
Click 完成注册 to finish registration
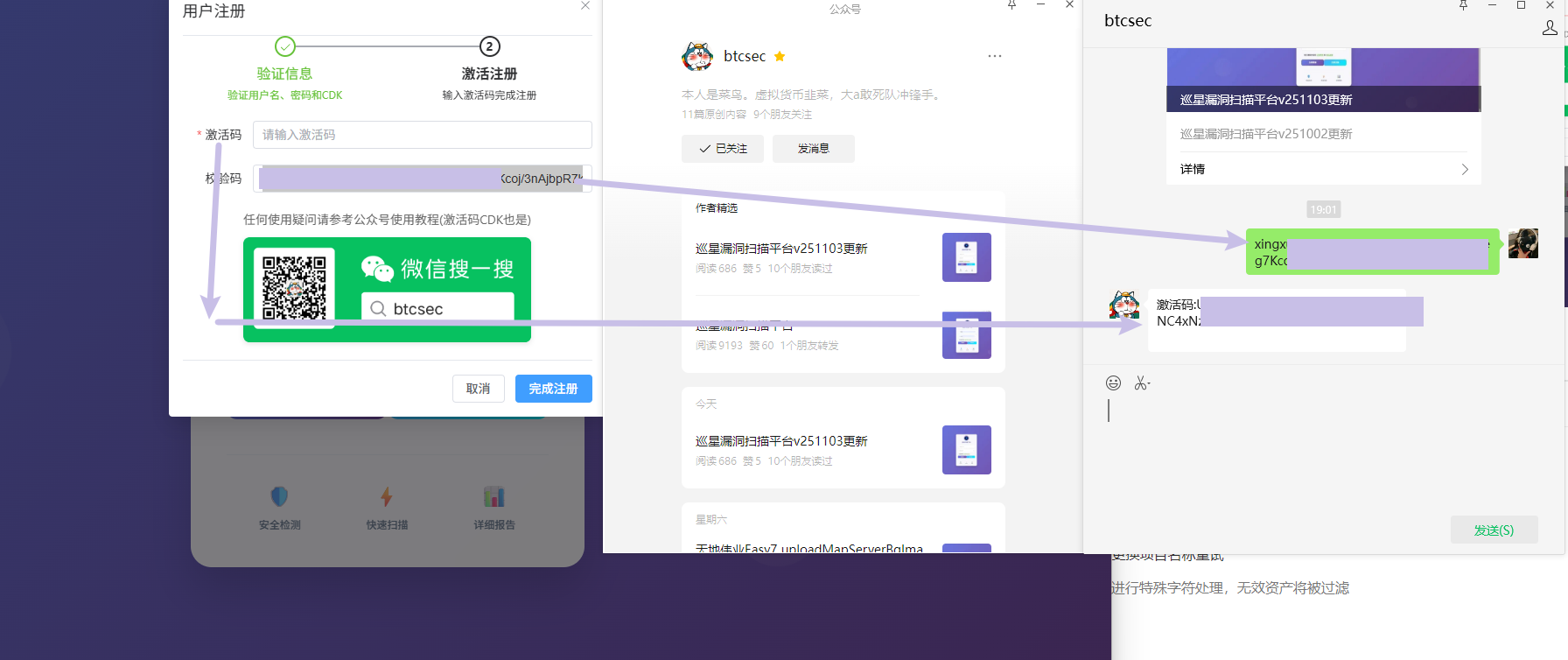[x=554, y=389]
